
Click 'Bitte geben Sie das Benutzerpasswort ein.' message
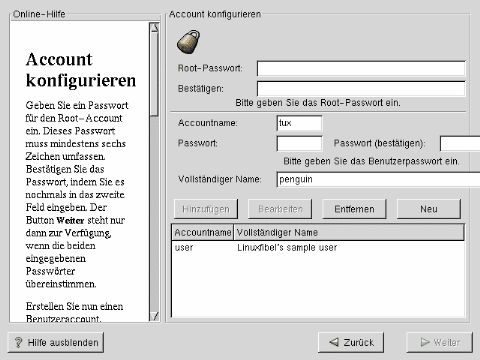[371, 161]
